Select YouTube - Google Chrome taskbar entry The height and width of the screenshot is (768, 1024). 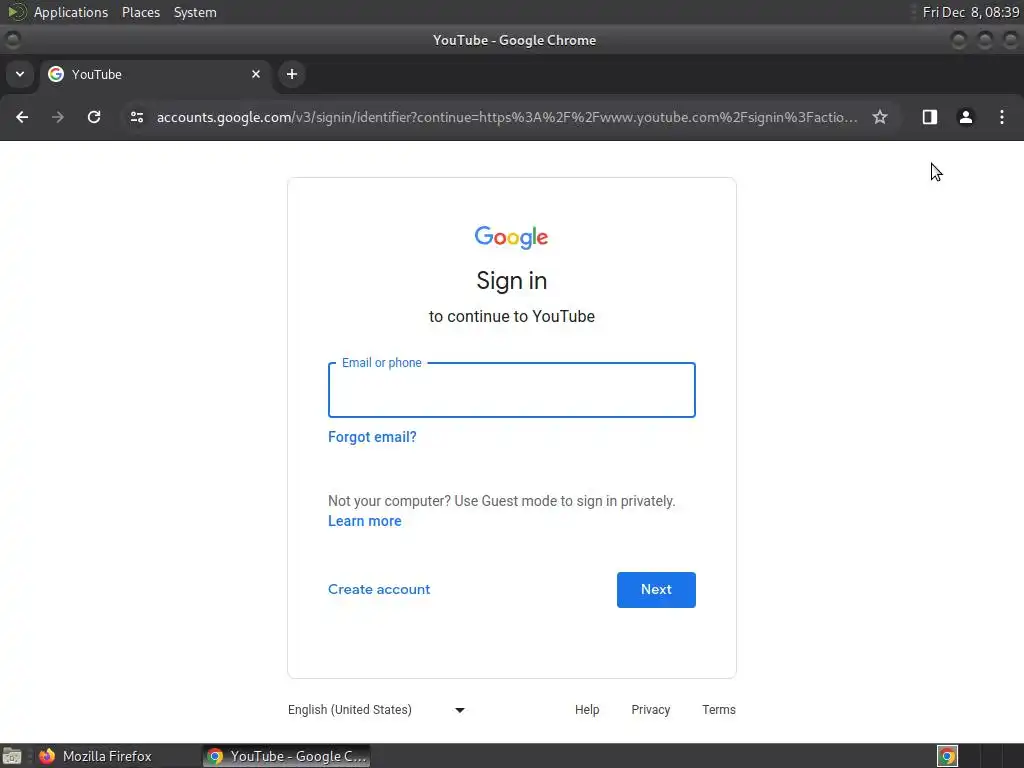(287, 756)
